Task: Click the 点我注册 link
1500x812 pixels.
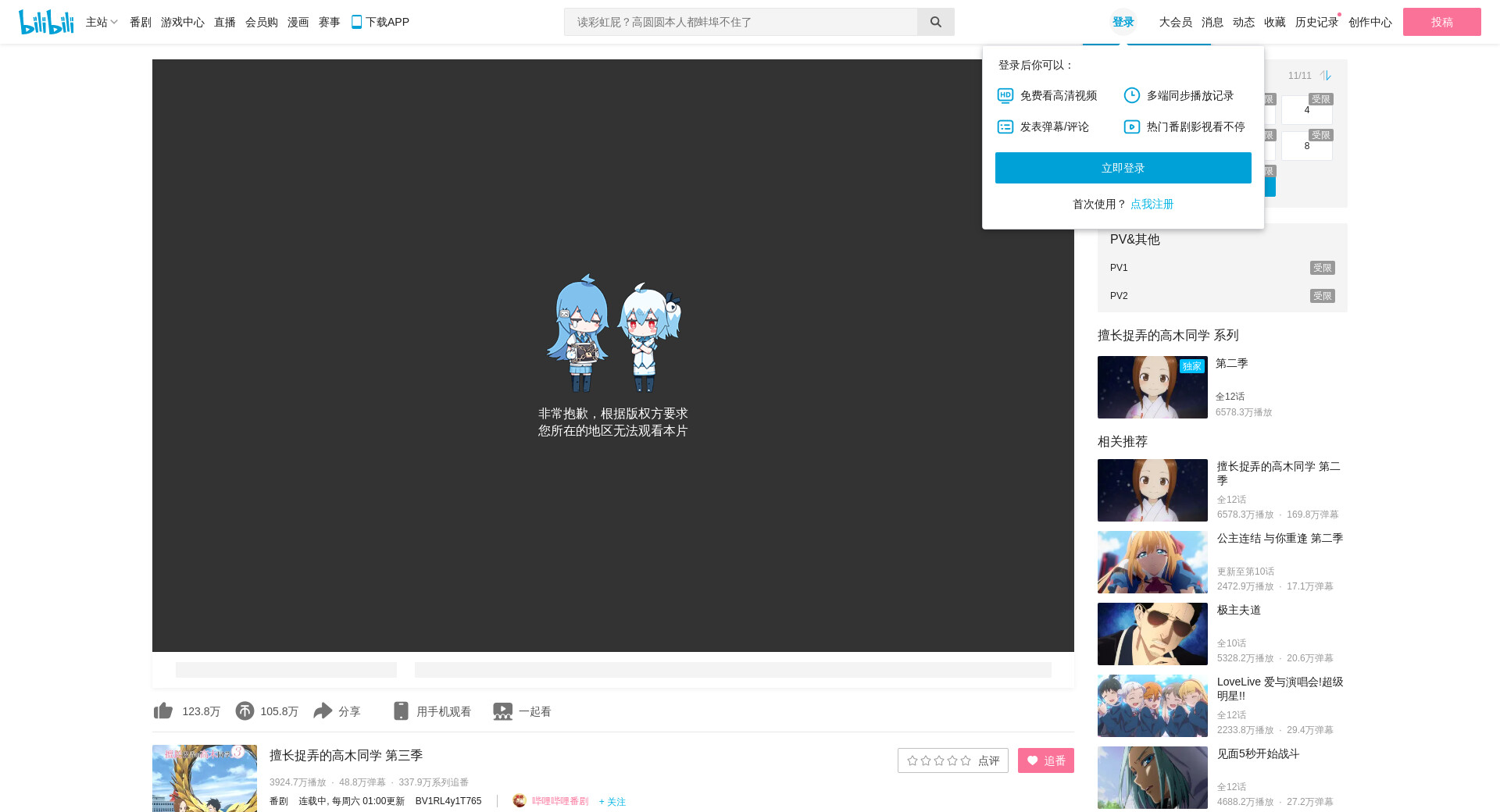Action: pos(1152,204)
